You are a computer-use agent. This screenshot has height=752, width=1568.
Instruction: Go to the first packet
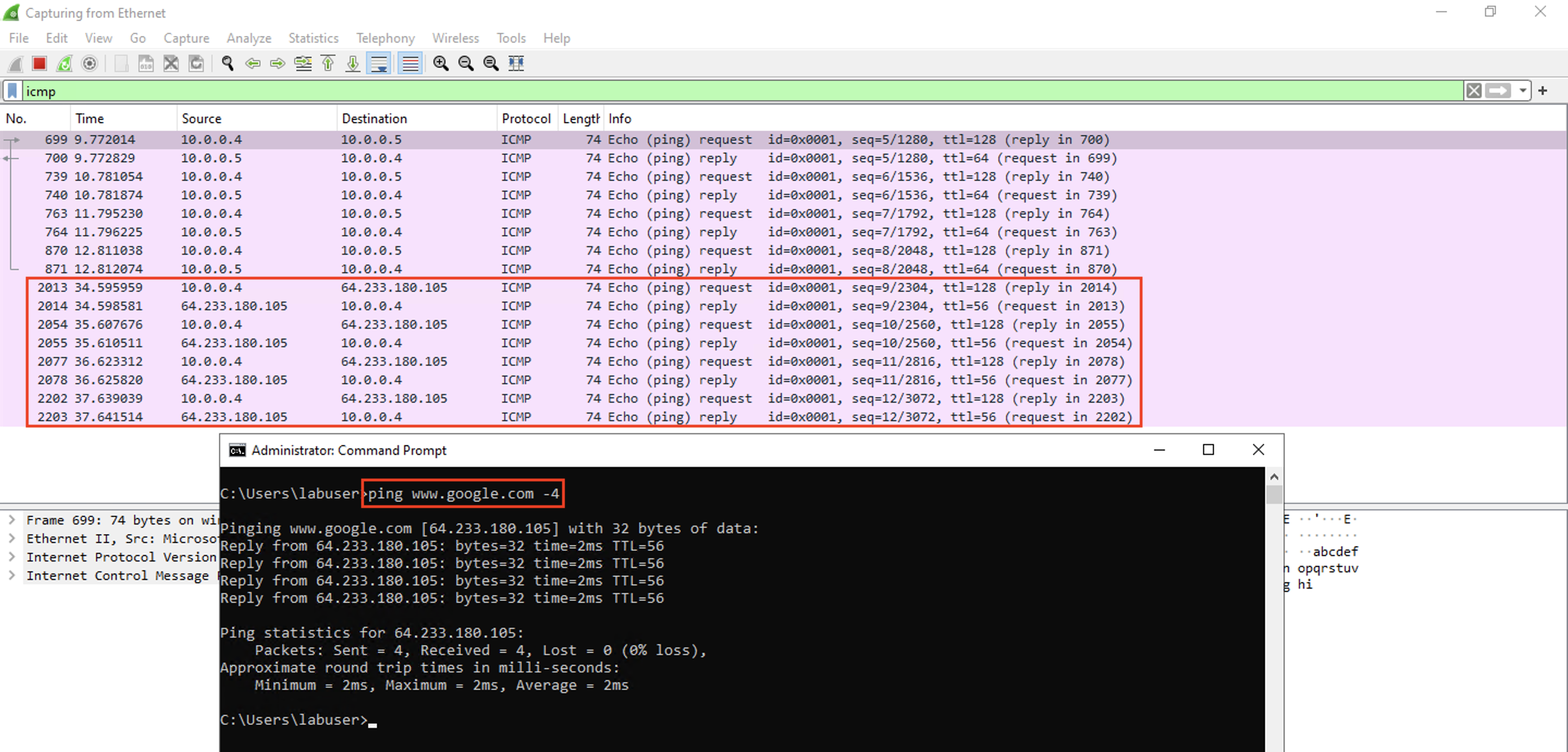point(328,63)
